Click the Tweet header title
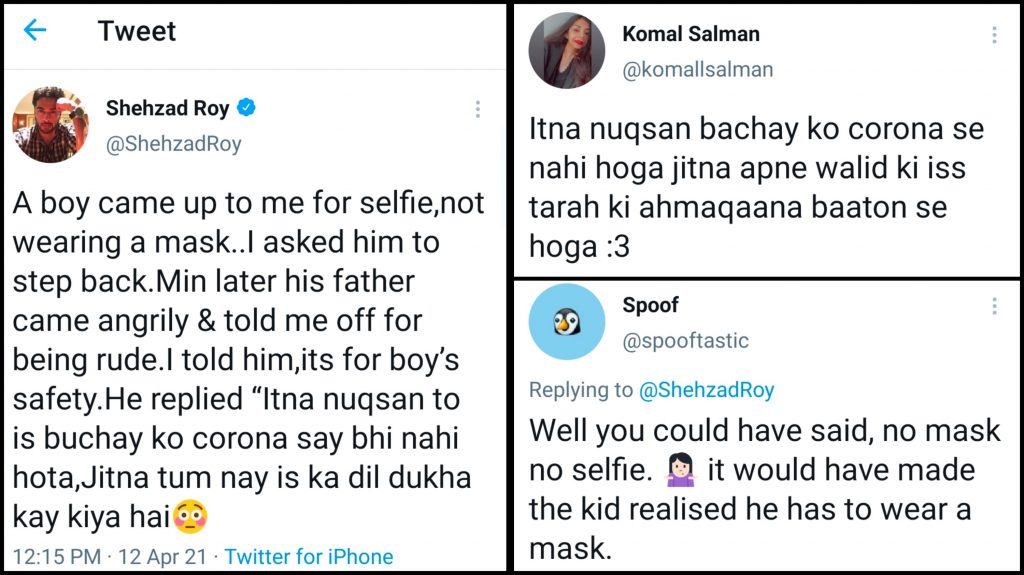 pyautogui.click(x=137, y=31)
